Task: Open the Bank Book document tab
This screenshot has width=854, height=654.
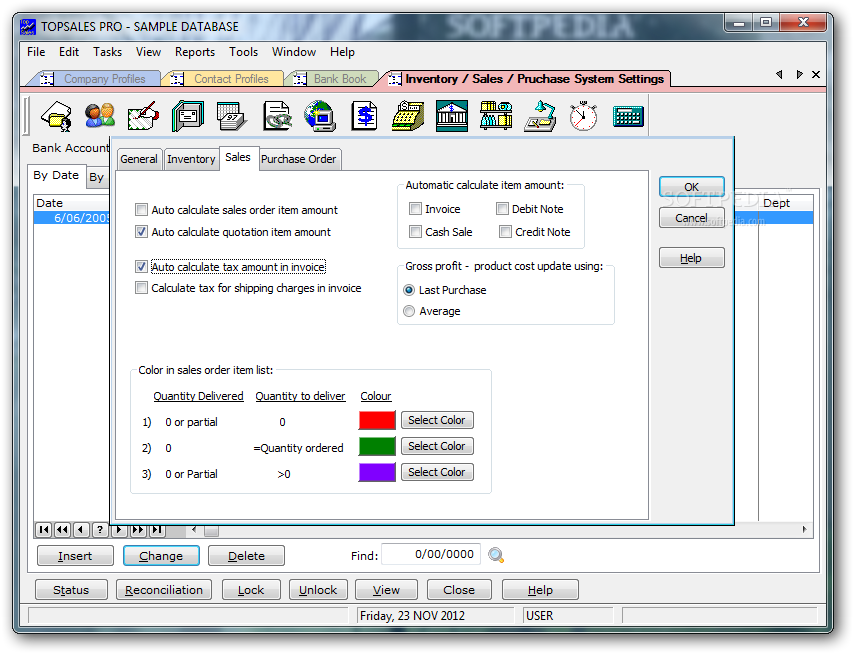Action: coord(334,79)
